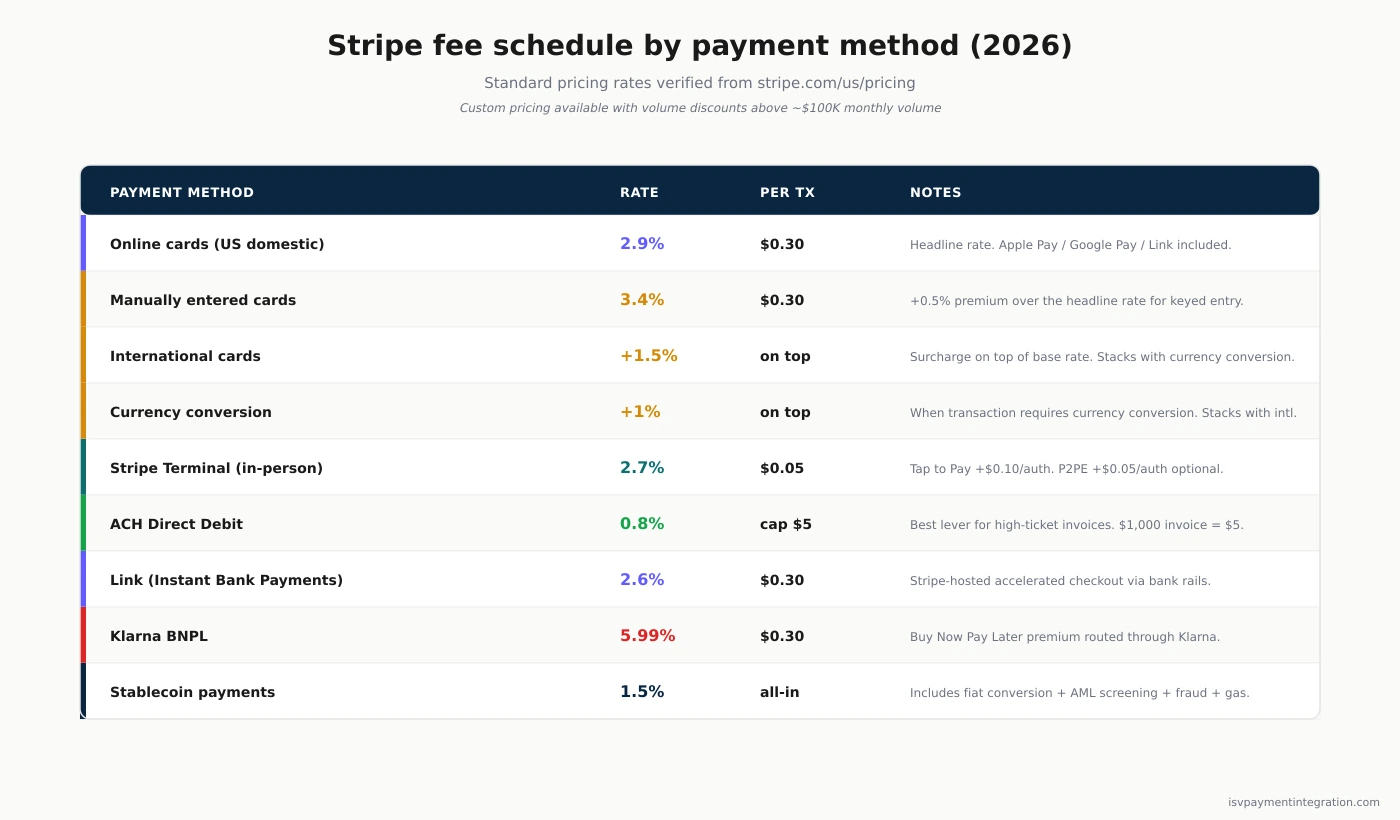Viewport: 1400px width, 820px height.
Task: Click 'on top' in International cards row
Action: 785,356
